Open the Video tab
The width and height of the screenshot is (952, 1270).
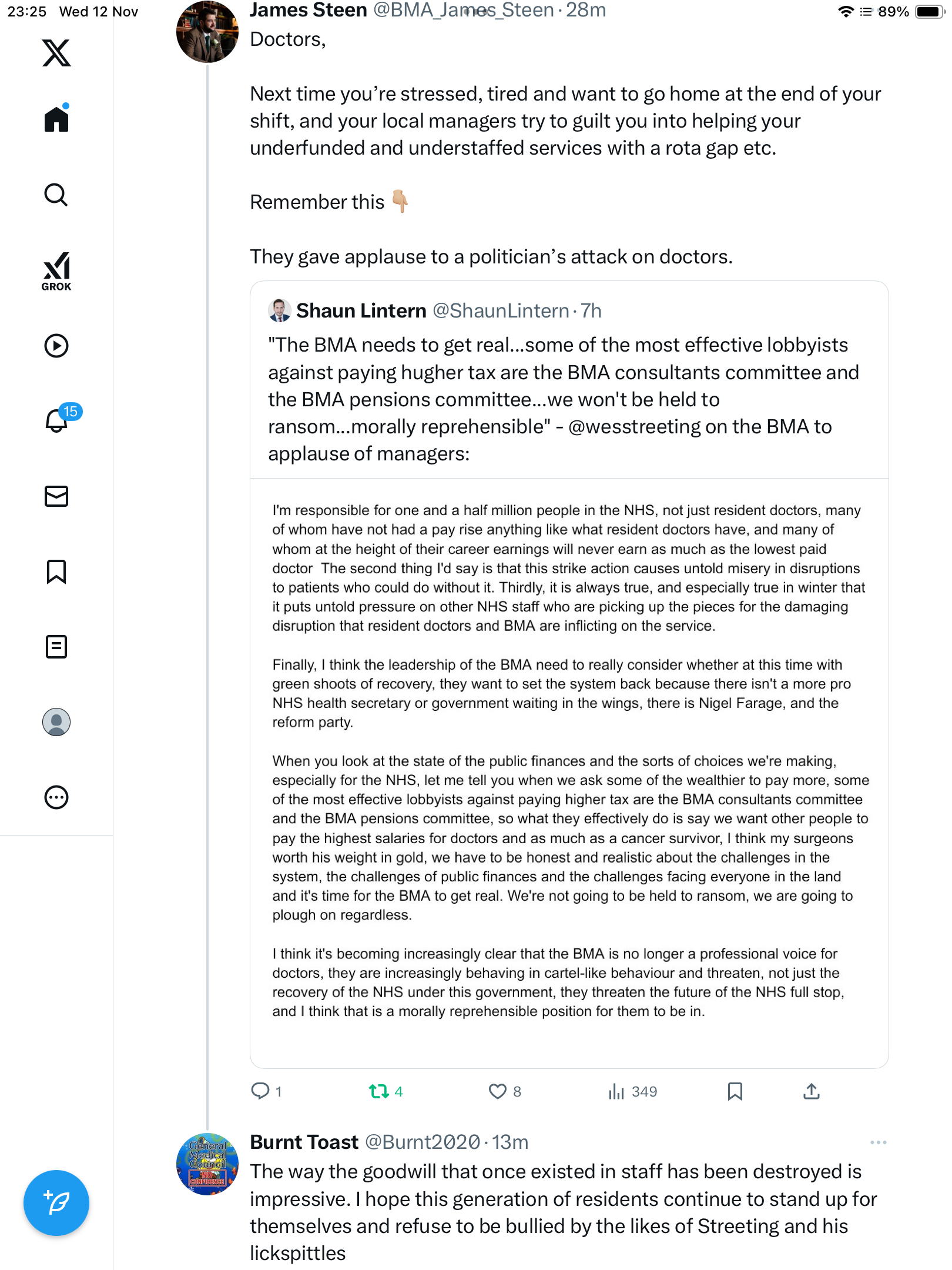click(x=56, y=346)
